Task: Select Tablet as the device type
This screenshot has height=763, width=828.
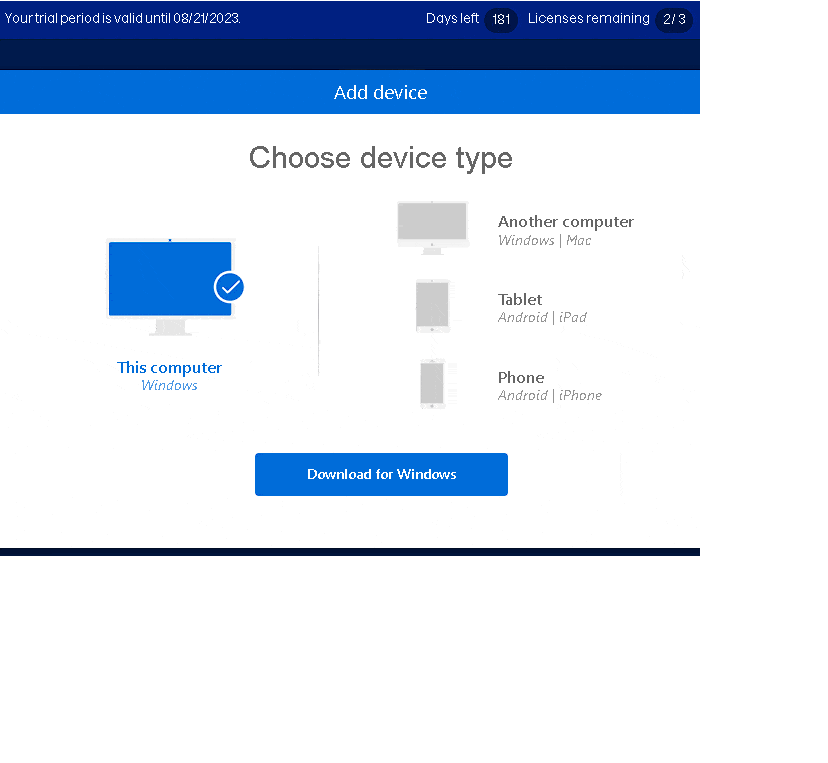Action: tap(519, 299)
